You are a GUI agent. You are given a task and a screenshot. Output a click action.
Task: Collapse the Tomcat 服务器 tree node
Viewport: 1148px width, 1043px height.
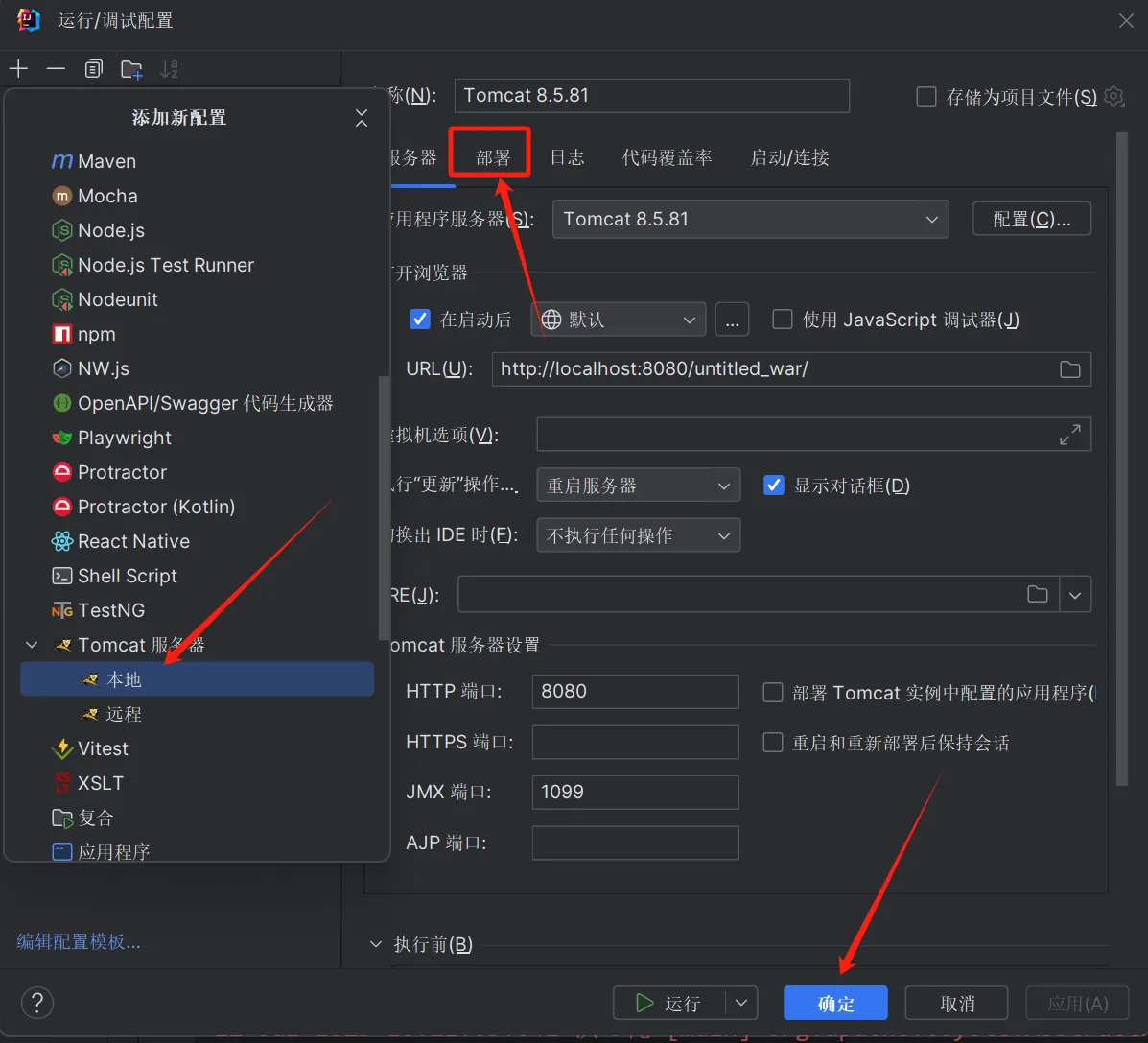tap(32, 645)
